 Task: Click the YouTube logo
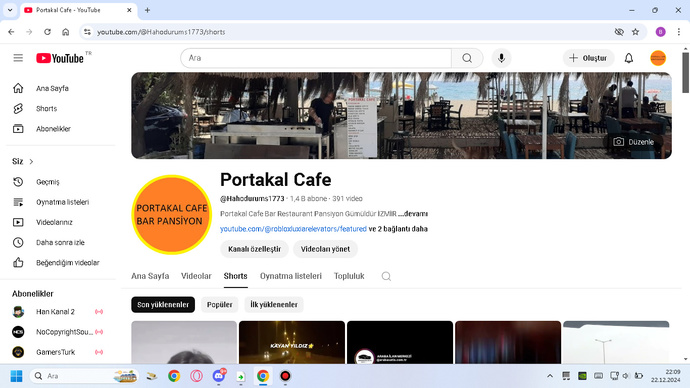pyautogui.click(x=60, y=58)
